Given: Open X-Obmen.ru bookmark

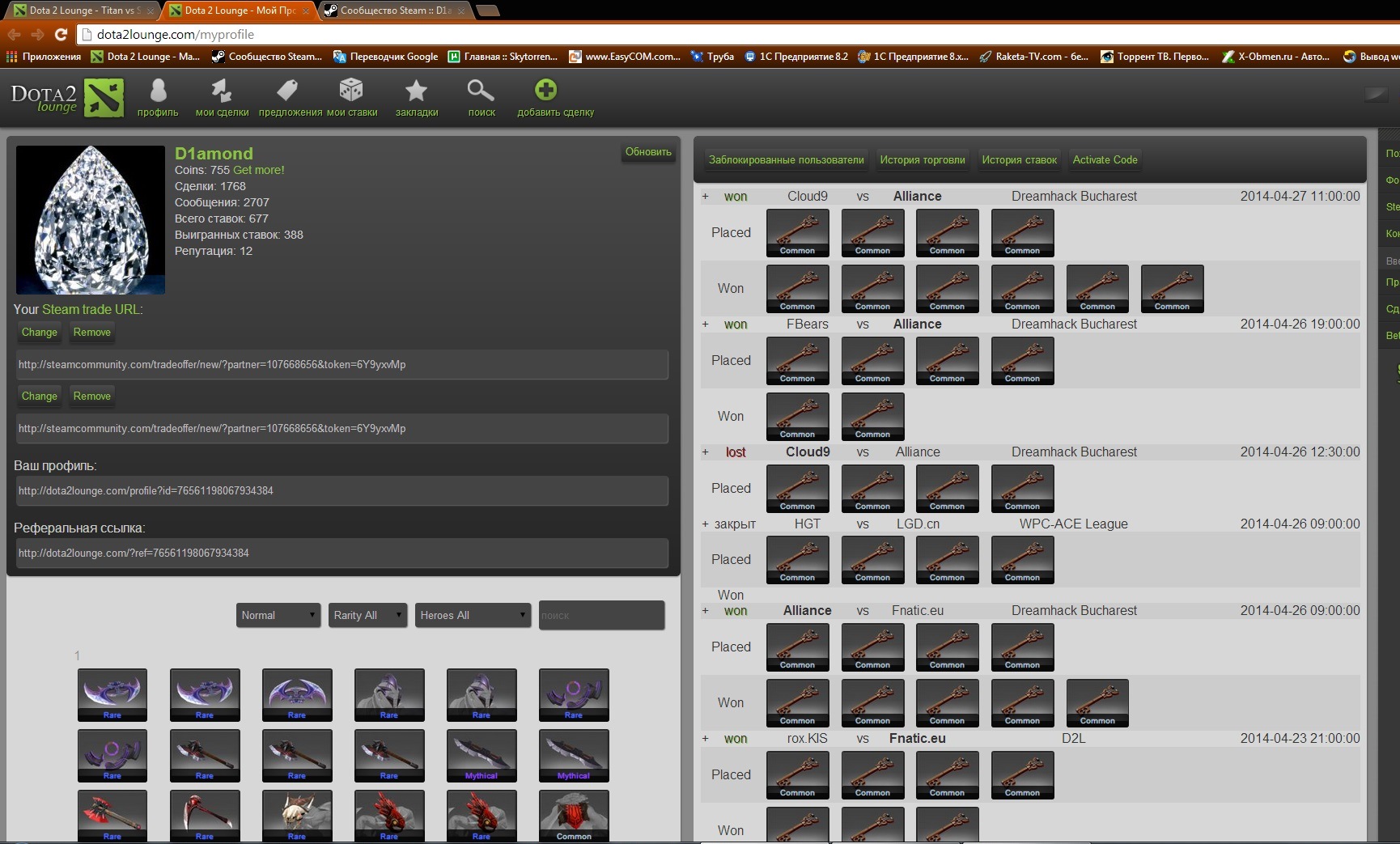Looking at the screenshot, I should point(1276,57).
